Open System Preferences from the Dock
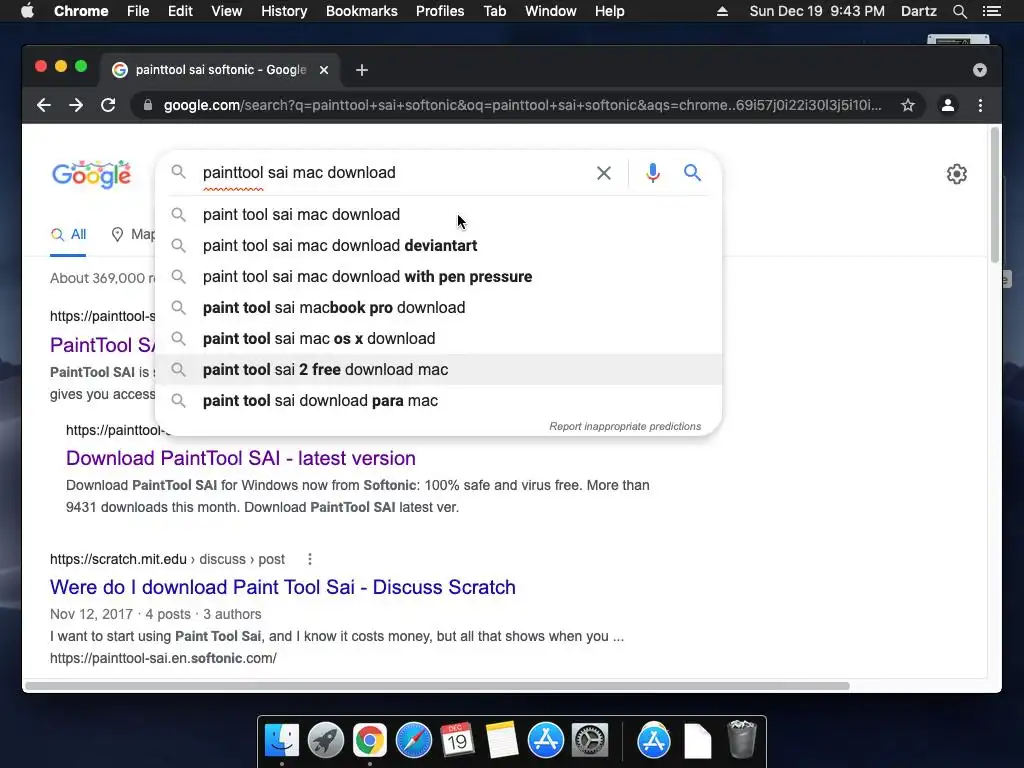 click(x=590, y=741)
